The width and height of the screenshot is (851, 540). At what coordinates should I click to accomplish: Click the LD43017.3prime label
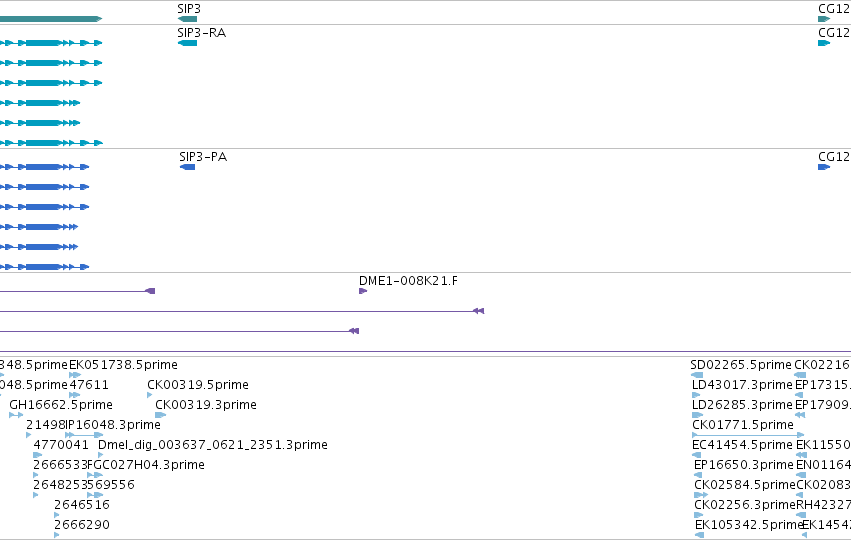[x=742, y=385]
